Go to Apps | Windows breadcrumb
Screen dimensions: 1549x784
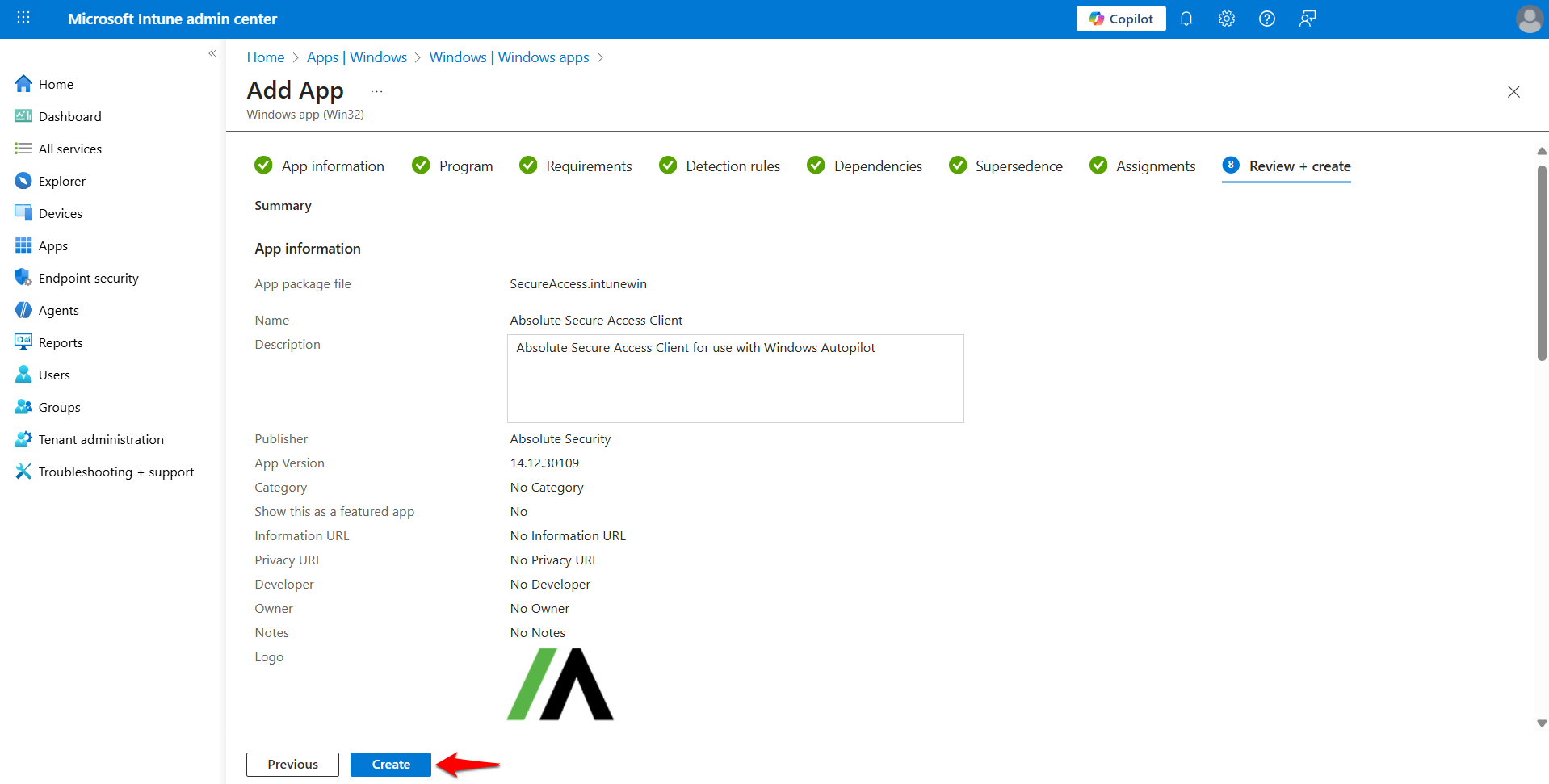pyautogui.click(x=357, y=57)
